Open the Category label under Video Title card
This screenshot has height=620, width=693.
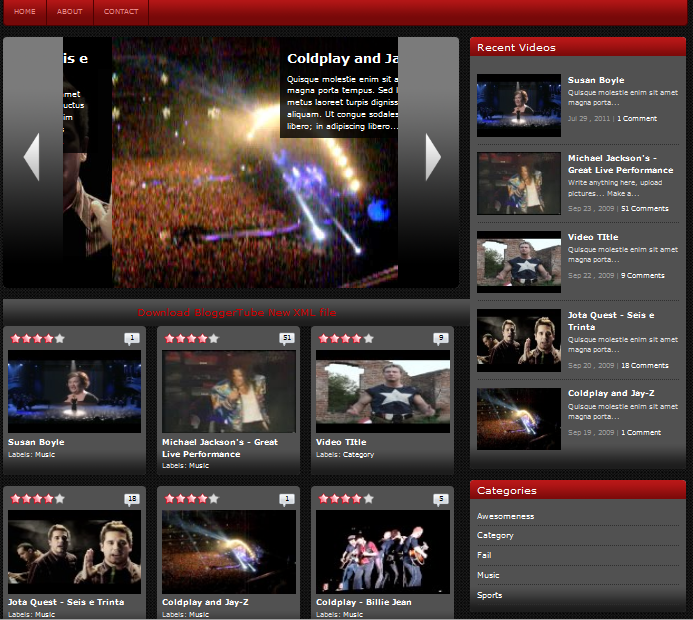pyautogui.click(x=358, y=454)
